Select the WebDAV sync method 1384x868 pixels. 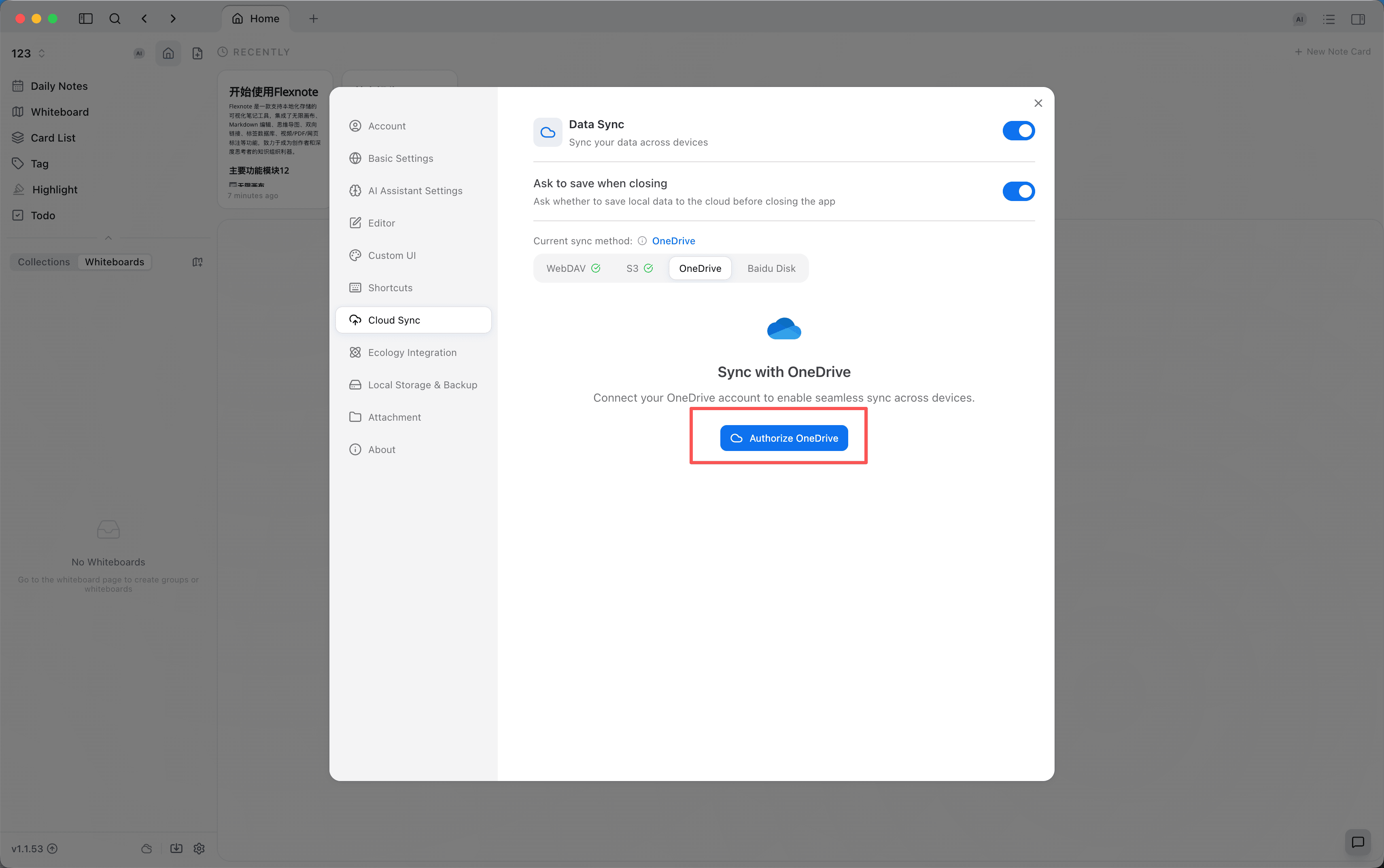(x=573, y=268)
